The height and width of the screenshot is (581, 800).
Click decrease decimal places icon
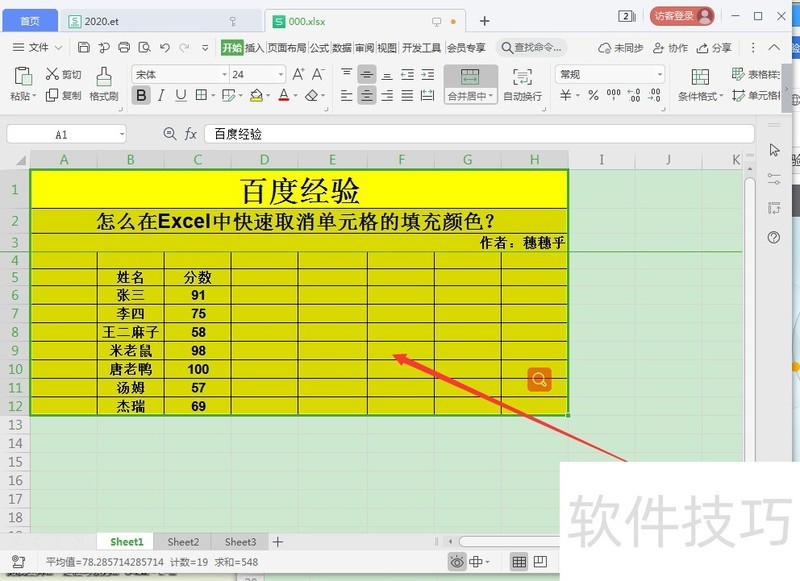click(655, 95)
